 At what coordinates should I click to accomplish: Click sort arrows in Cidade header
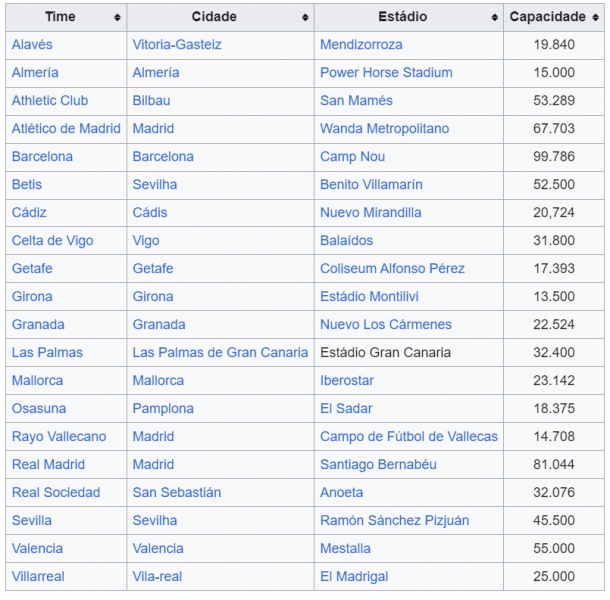click(x=305, y=18)
